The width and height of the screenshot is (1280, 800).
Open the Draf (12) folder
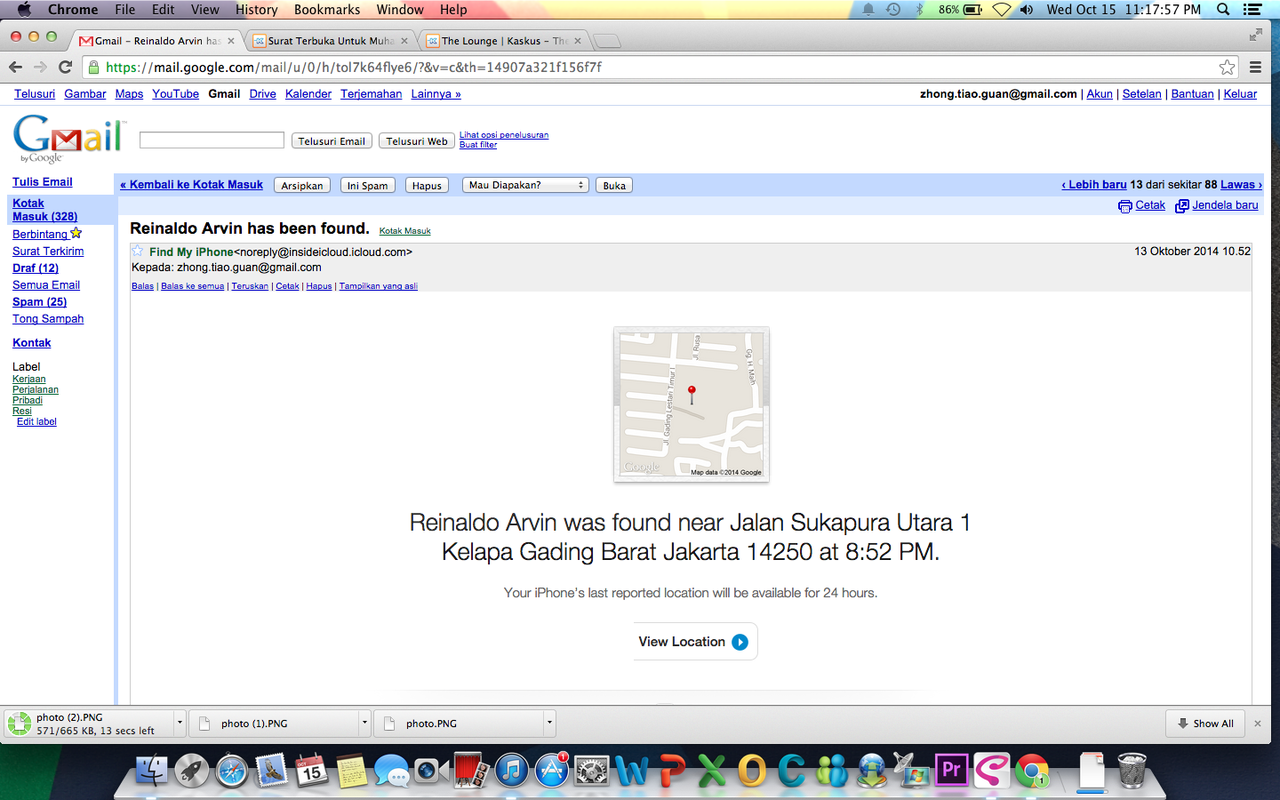coord(35,268)
